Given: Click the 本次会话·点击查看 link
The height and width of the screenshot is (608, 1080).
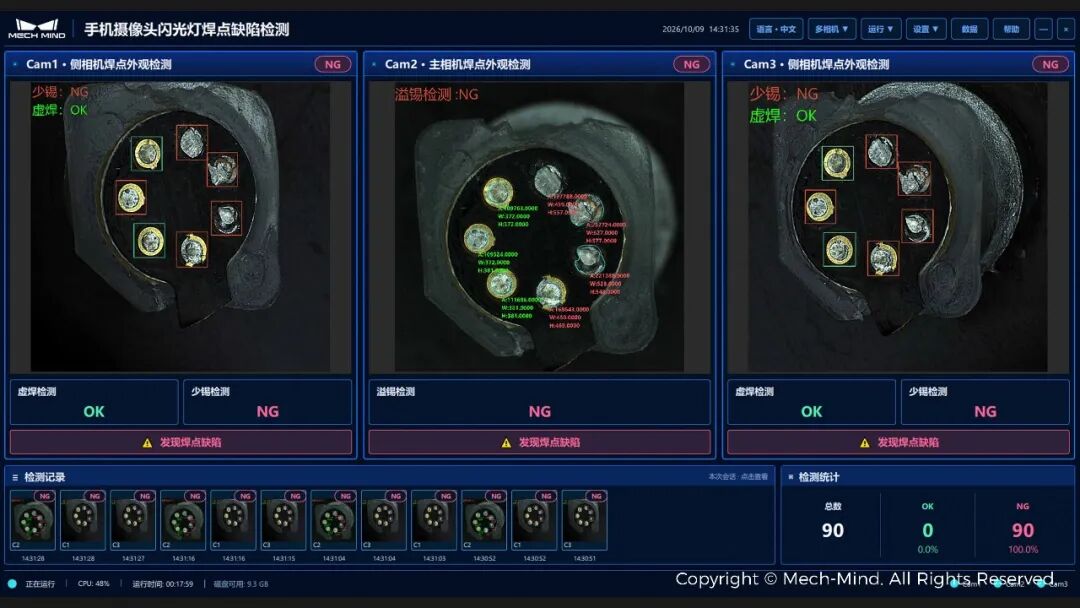Looking at the screenshot, I should (x=738, y=476).
